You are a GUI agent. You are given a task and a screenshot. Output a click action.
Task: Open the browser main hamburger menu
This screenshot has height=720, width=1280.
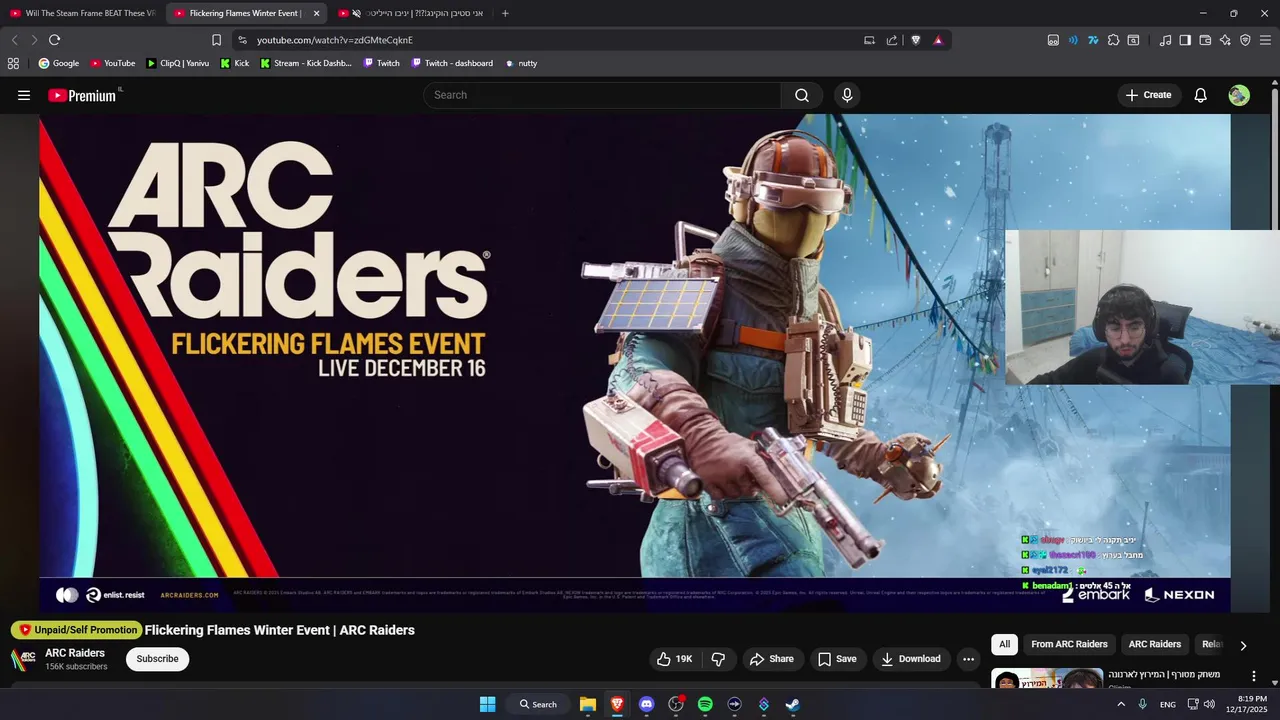coord(1265,40)
